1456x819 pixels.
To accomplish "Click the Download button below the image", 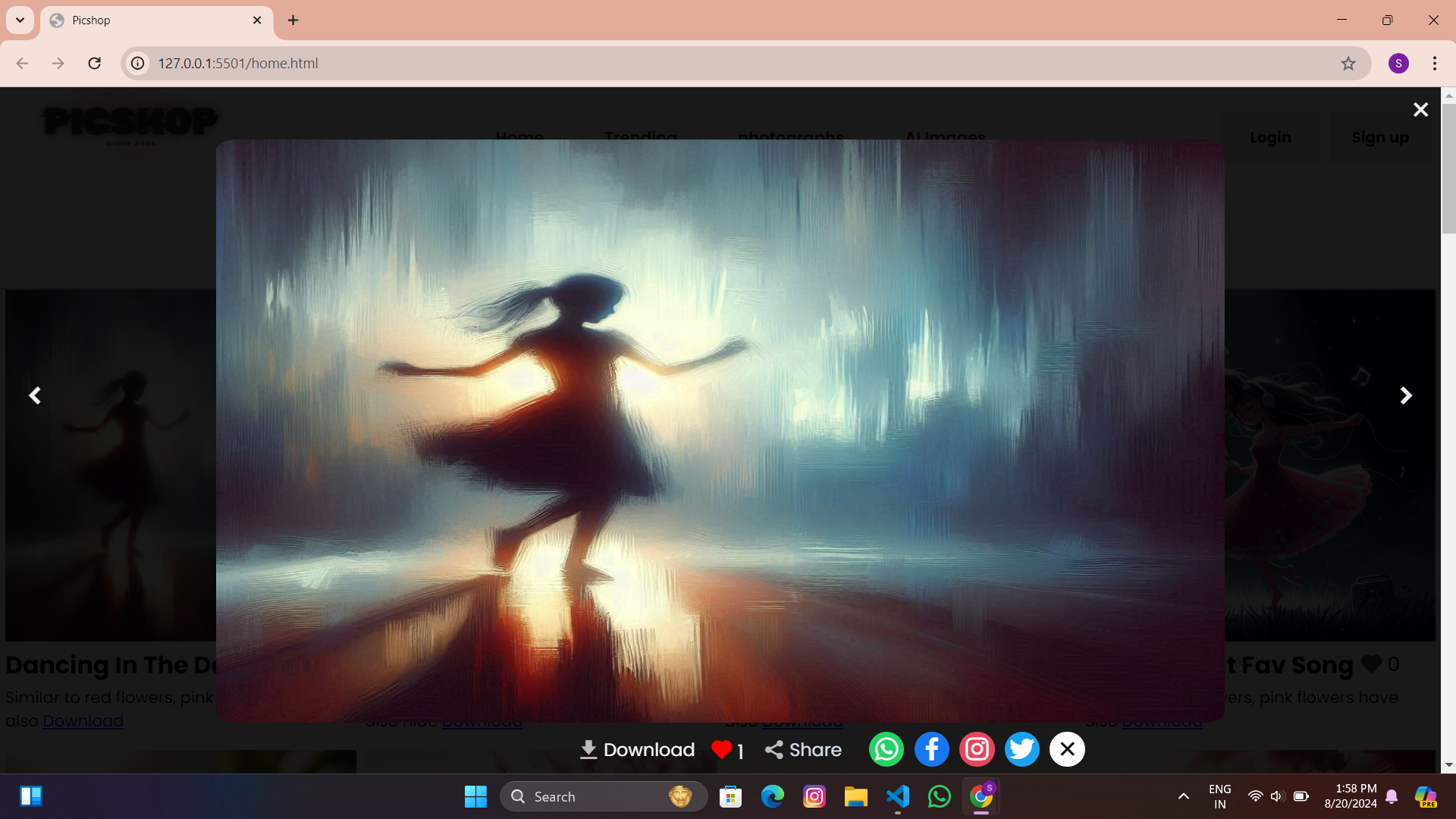I will [x=637, y=750].
